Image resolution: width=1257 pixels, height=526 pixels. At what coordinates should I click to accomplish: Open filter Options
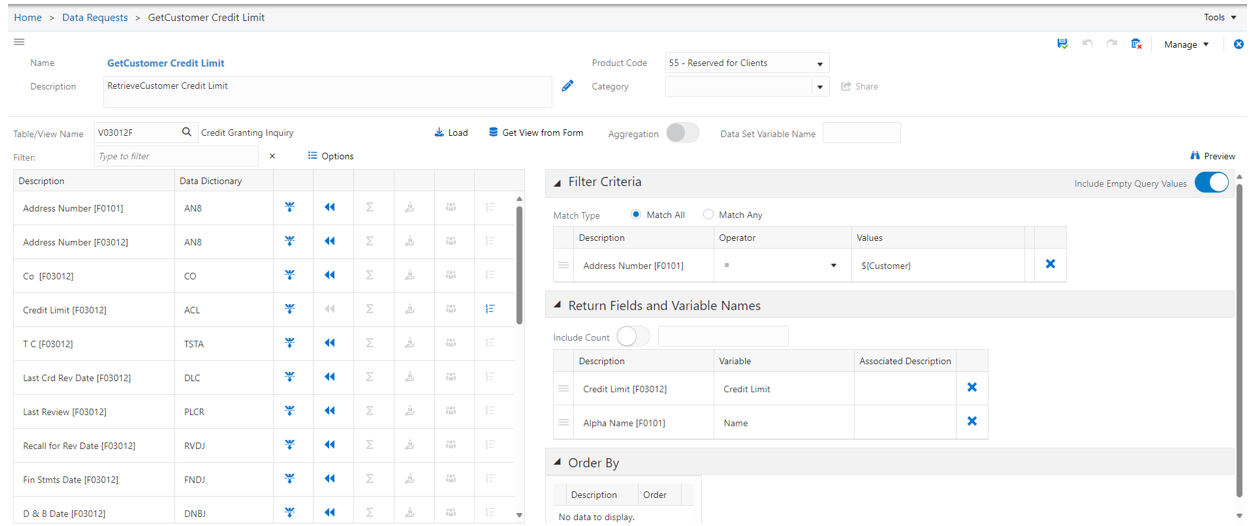pyautogui.click(x=331, y=156)
